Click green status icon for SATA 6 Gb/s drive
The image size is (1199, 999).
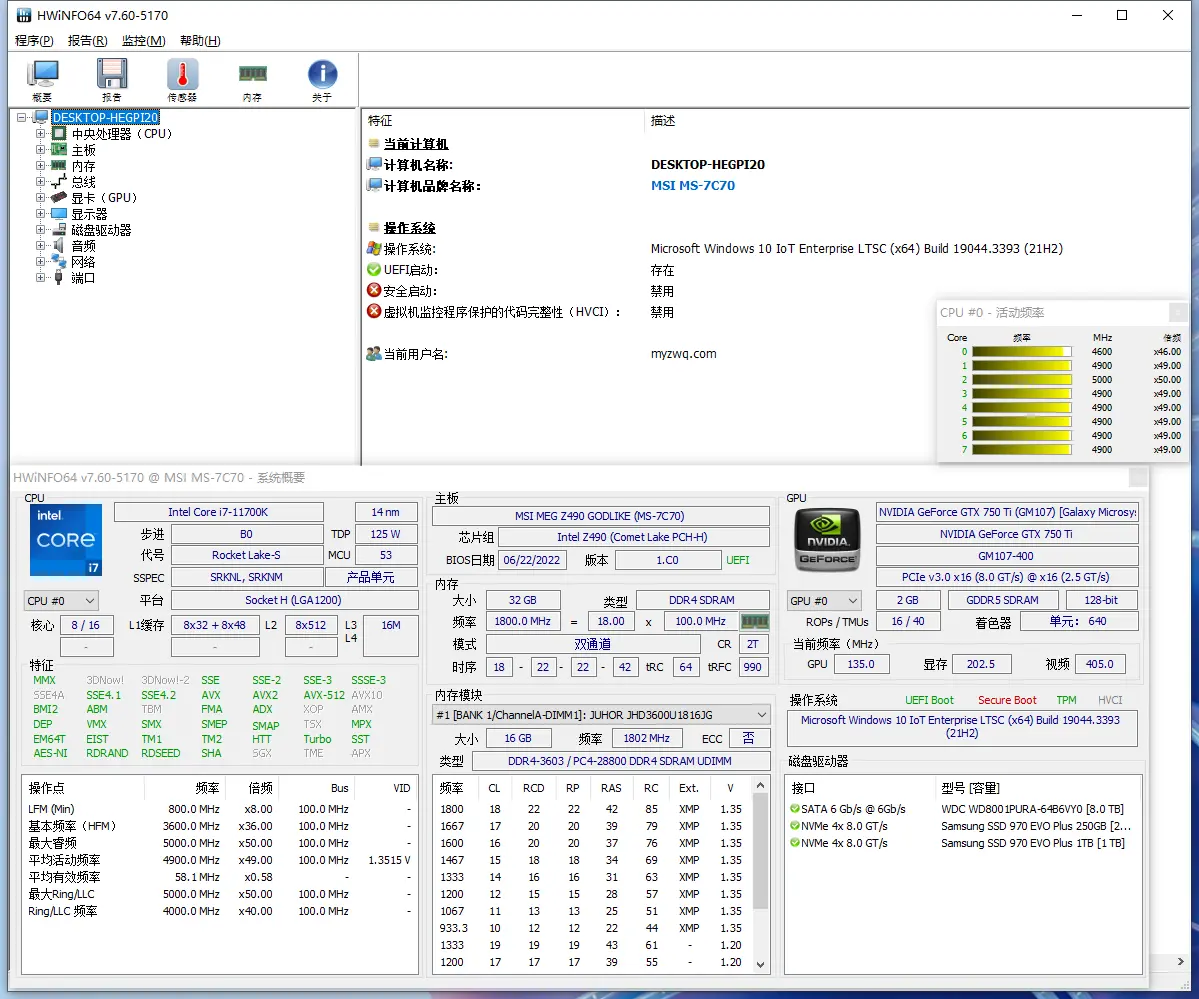coord(795,809)
